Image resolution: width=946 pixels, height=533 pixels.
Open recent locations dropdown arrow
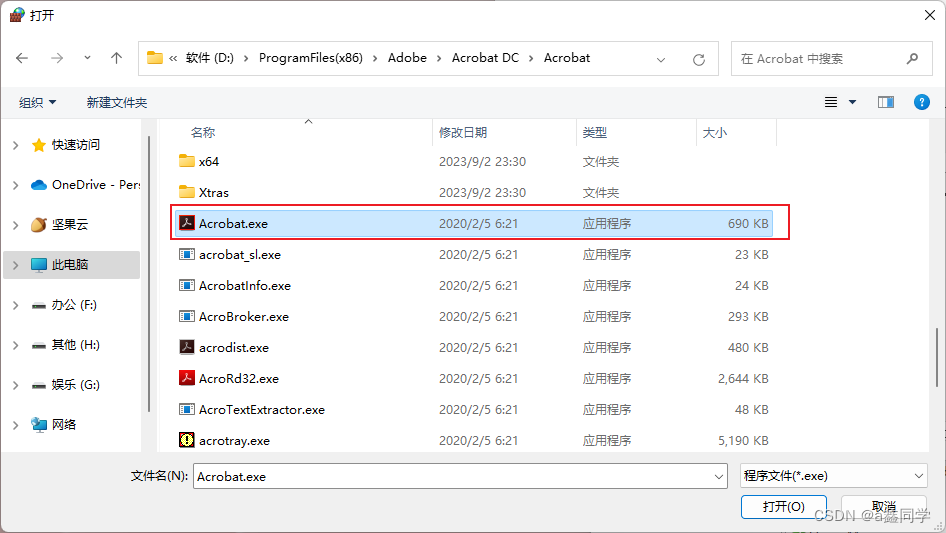87,58
